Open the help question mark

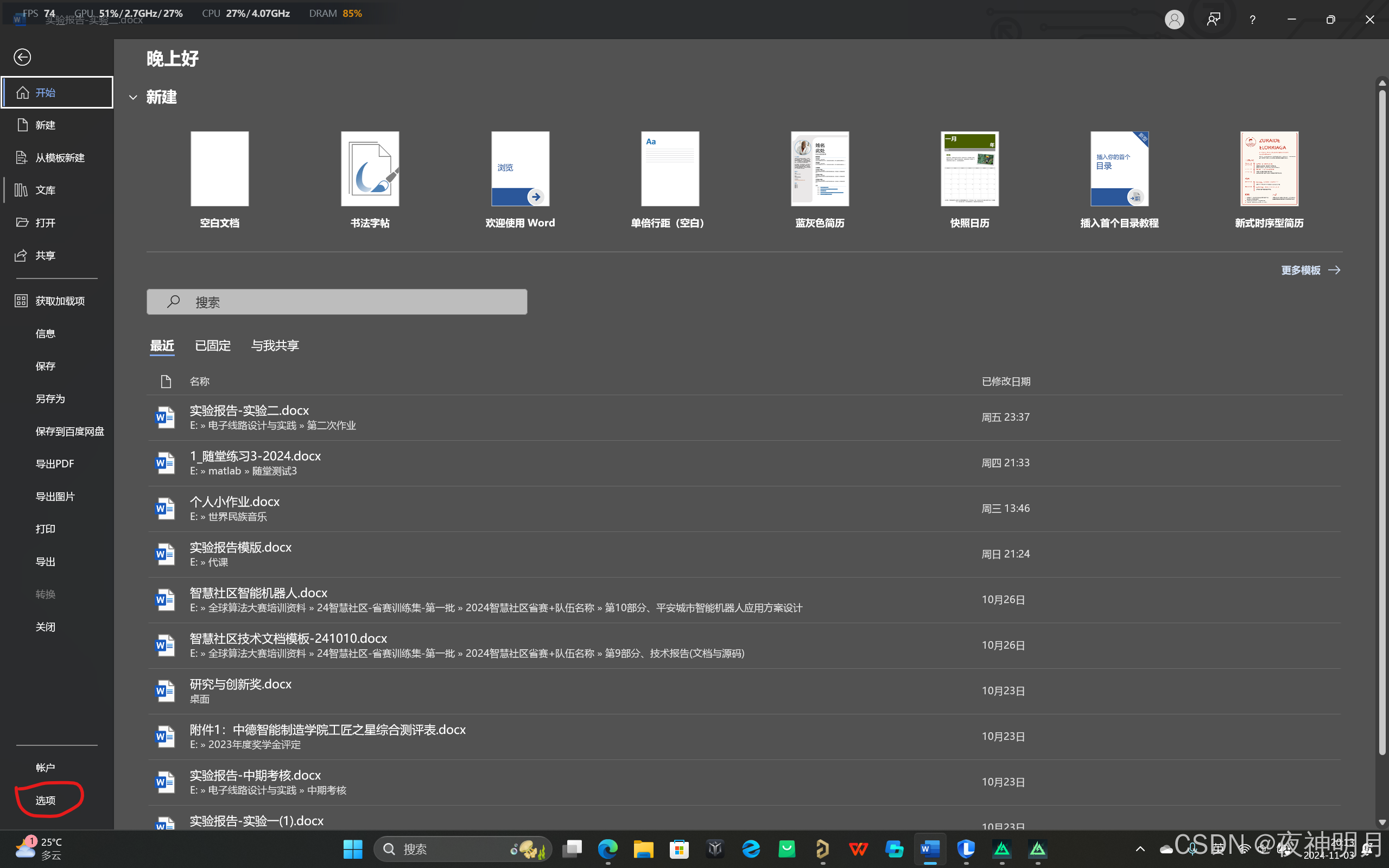[1252, 20]
